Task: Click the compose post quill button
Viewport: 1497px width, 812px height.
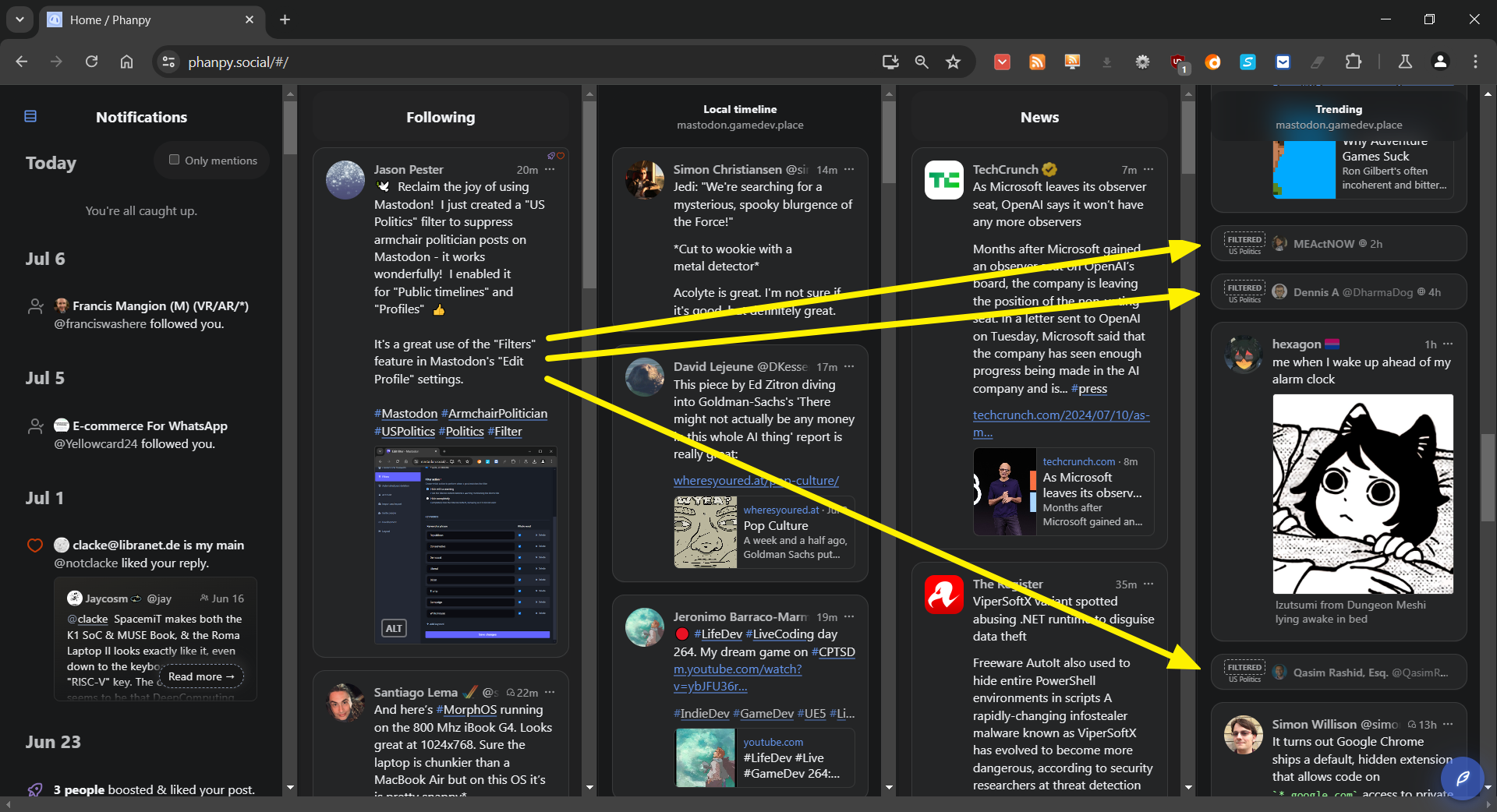Action: tap(1463, 778)
